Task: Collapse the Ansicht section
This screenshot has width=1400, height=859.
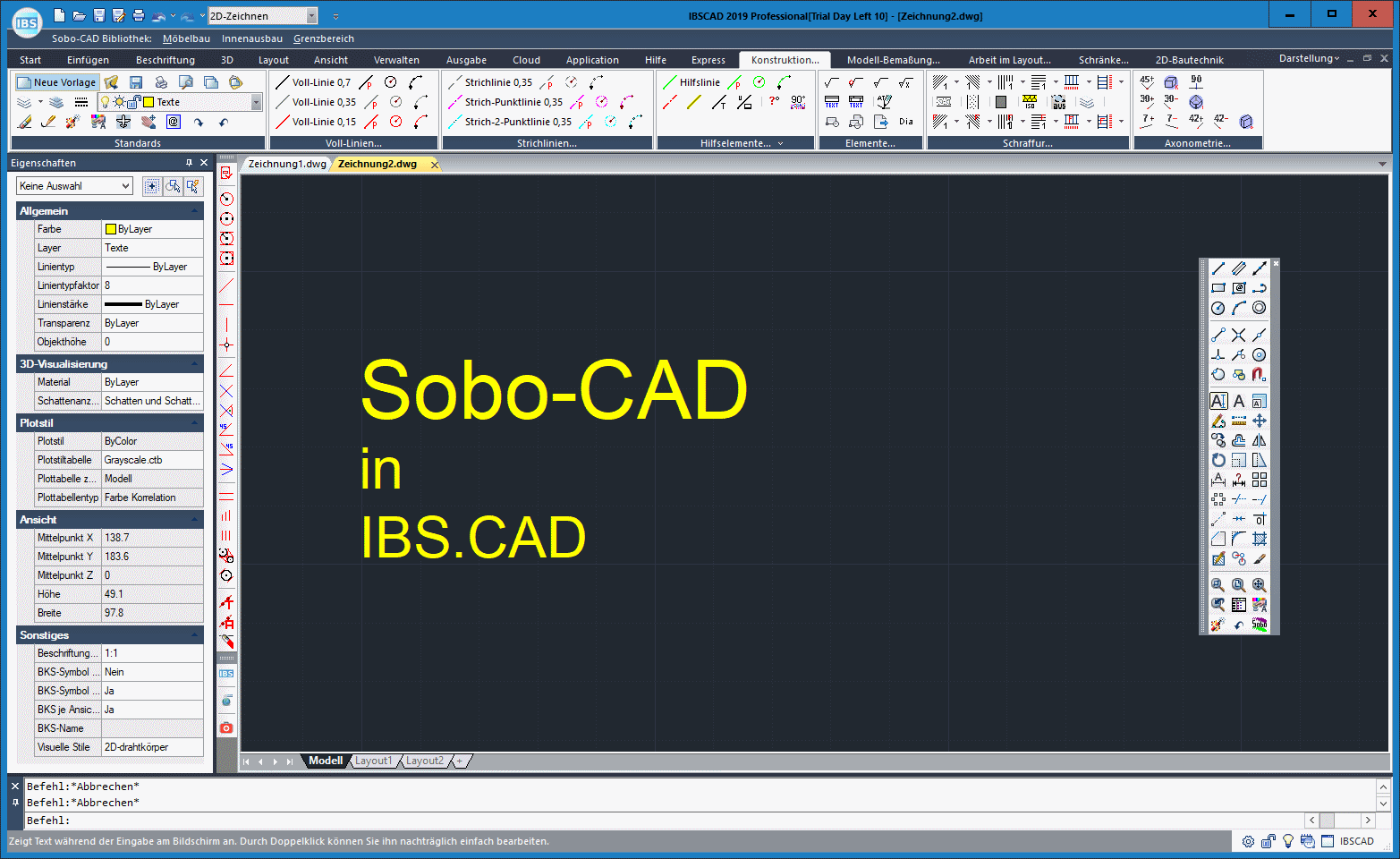Action: (194, 520)
